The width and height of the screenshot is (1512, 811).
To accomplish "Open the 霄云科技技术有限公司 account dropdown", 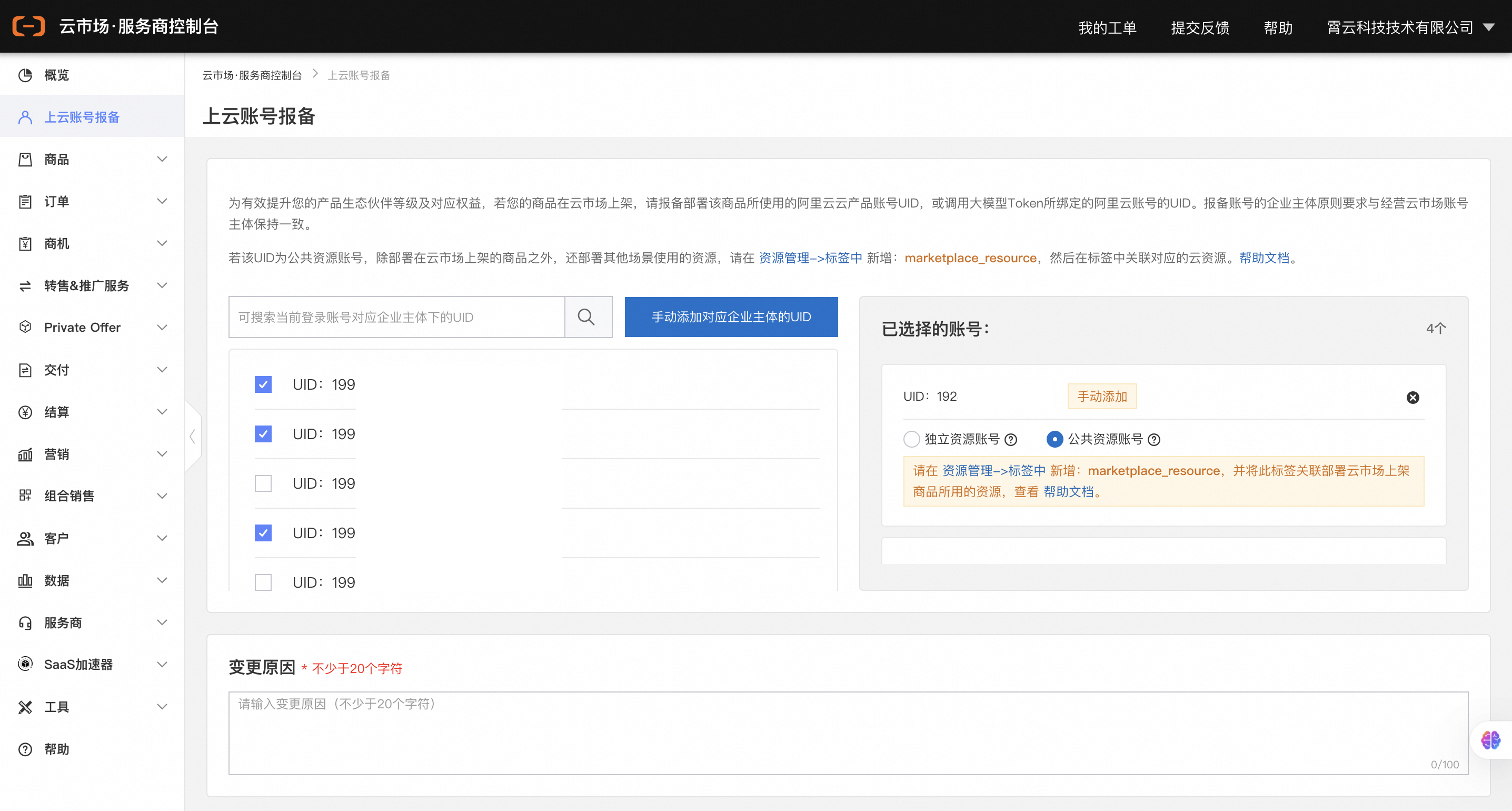I will [1410, 27].
